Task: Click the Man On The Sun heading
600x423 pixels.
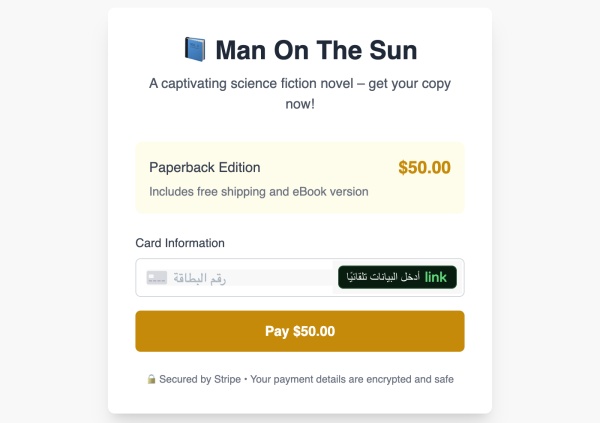Action: pyautogui.click(x=316, y=50)
